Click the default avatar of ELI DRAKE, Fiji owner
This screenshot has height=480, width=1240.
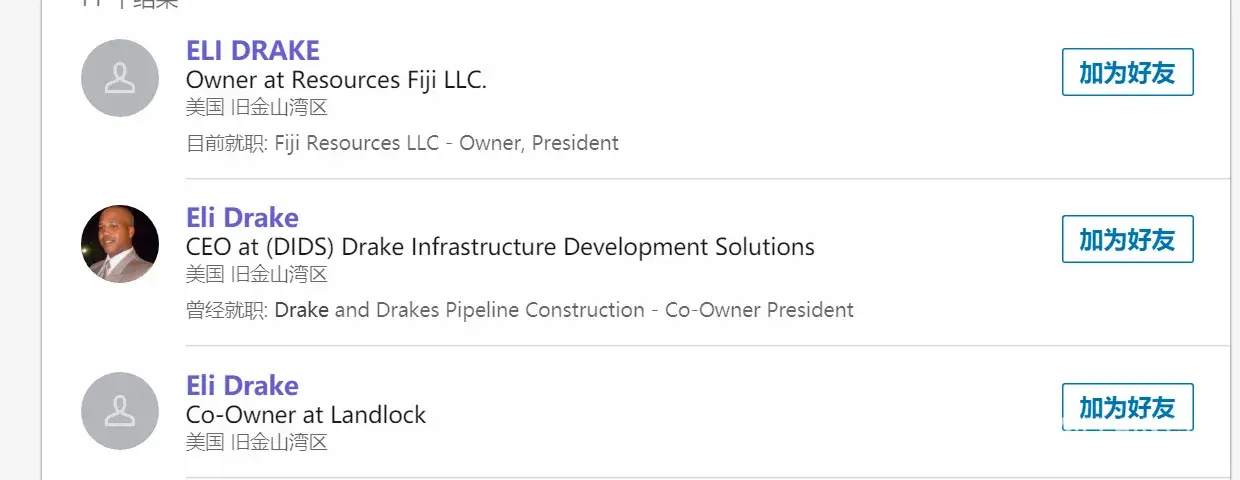click(120, 78)
